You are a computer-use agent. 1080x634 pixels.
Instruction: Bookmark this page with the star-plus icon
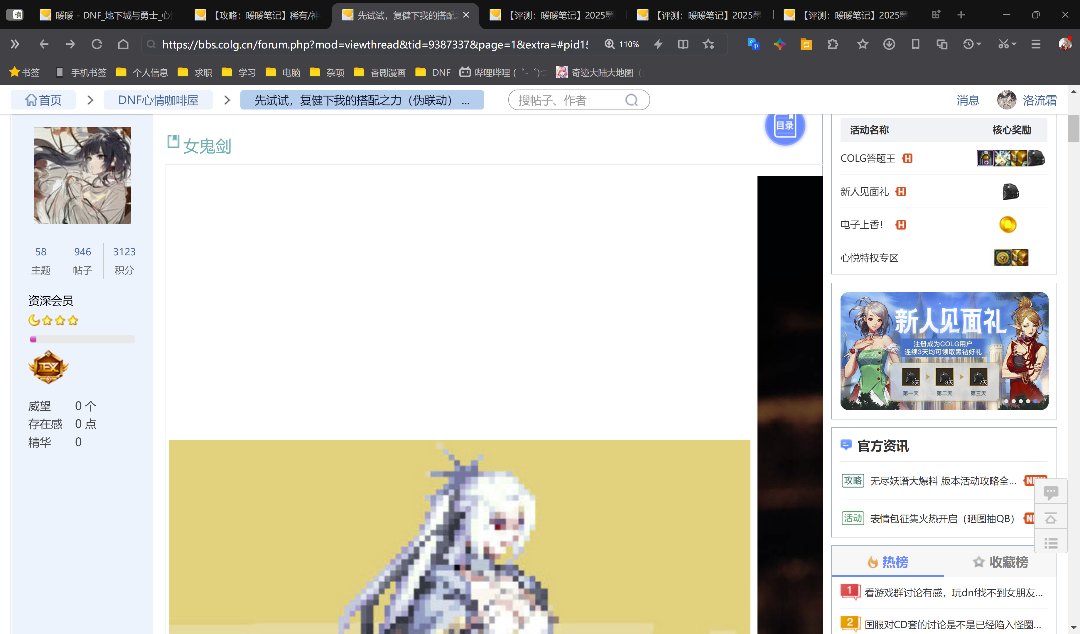(709, 44)
